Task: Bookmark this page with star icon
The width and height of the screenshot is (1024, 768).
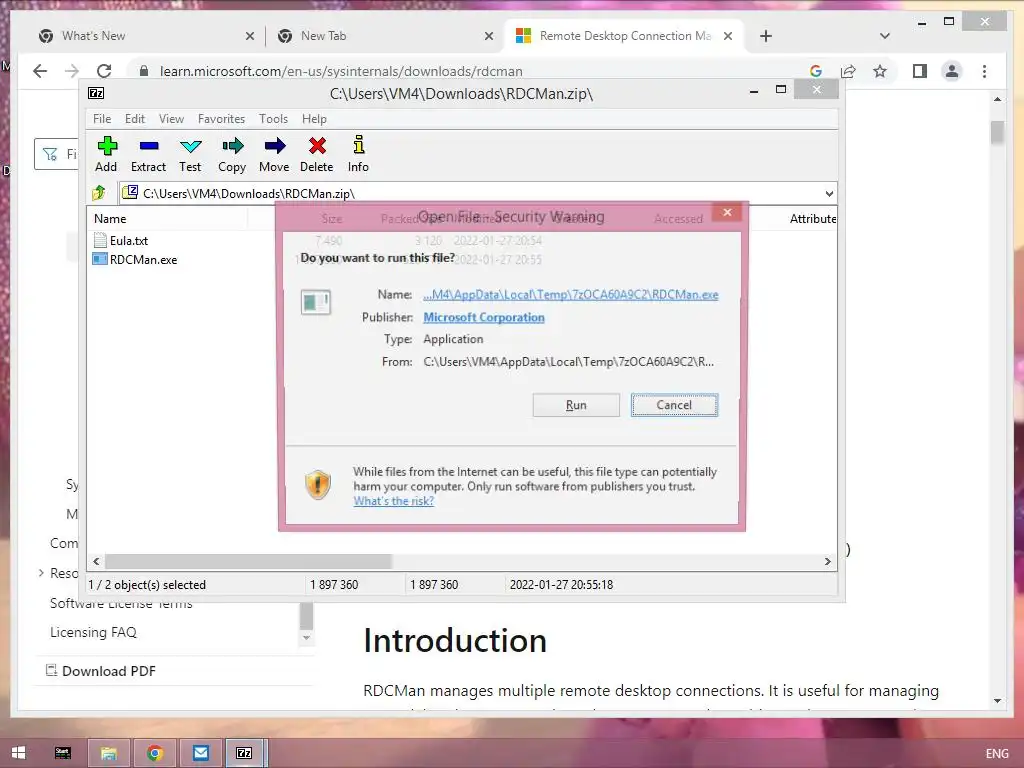Action: 880,71
